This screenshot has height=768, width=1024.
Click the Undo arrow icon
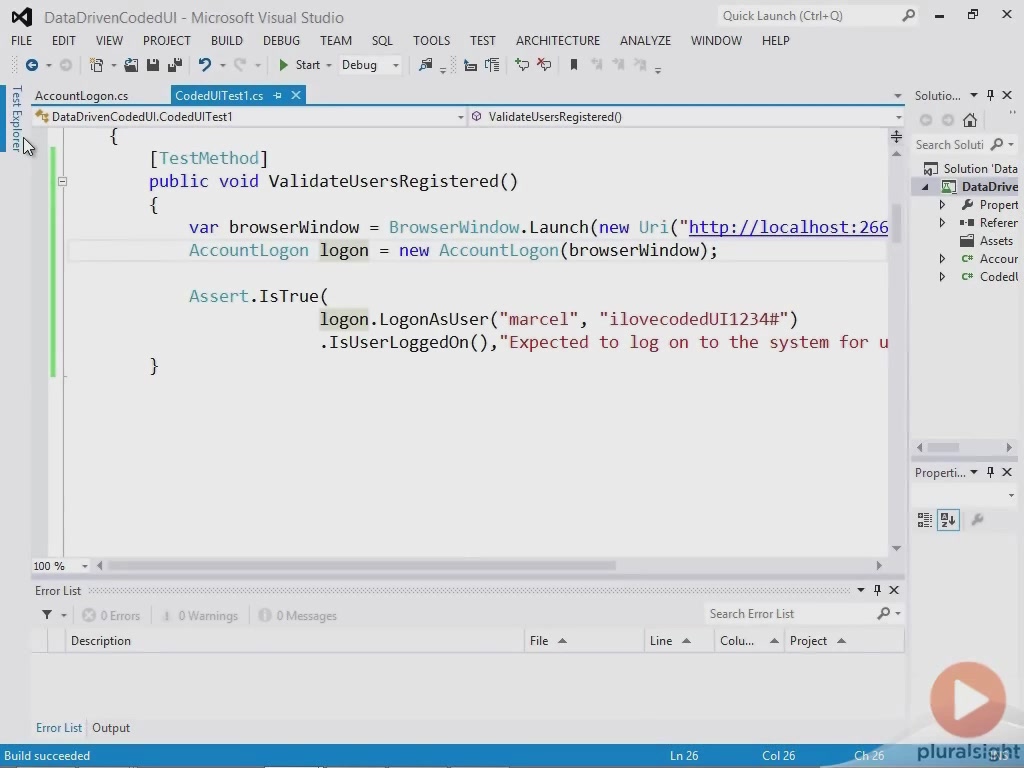tap(205, 65)
